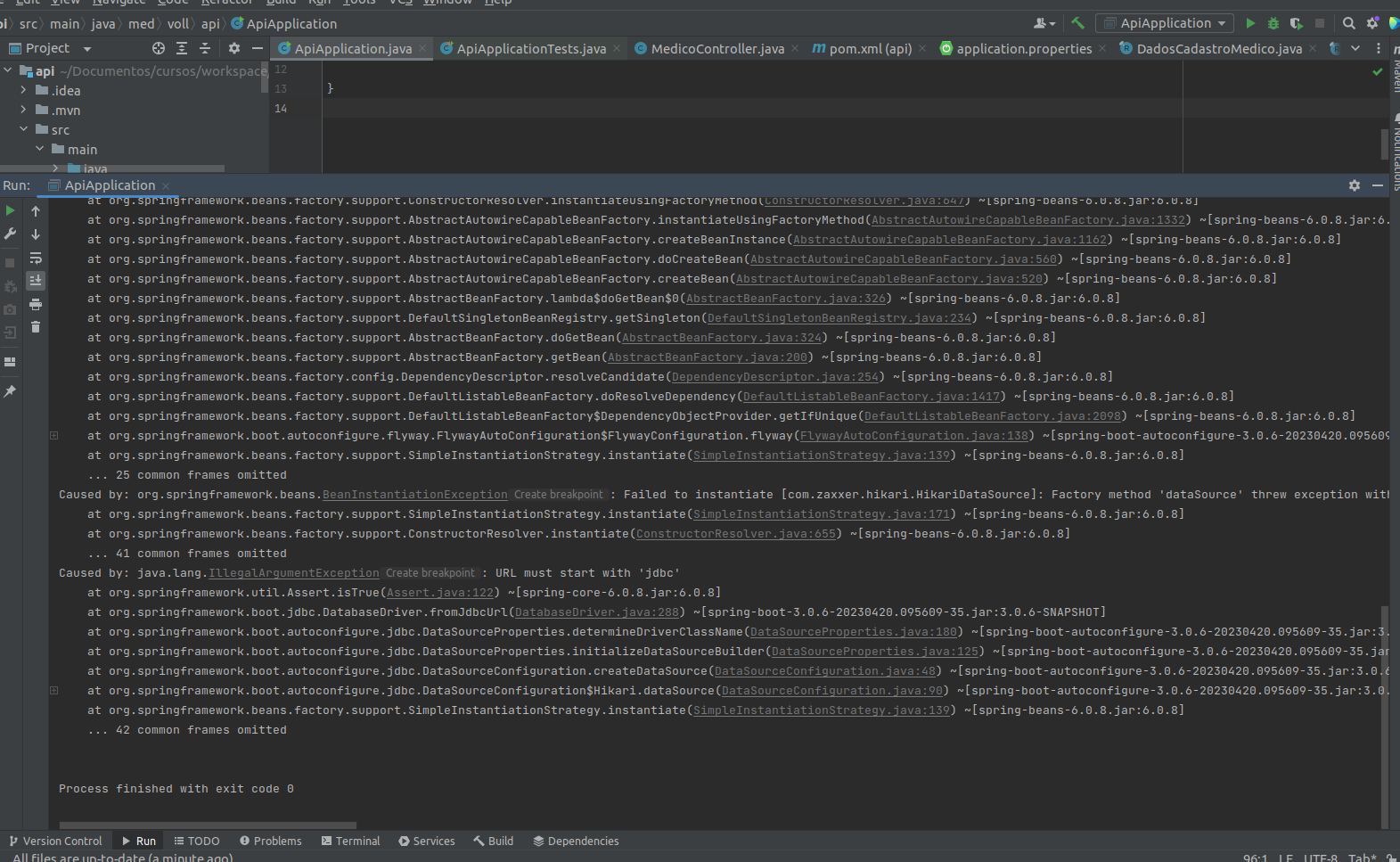Open IDE settings gear in main toolbar
This screenshot has width=1400, height=862.
coord(1372,23)
